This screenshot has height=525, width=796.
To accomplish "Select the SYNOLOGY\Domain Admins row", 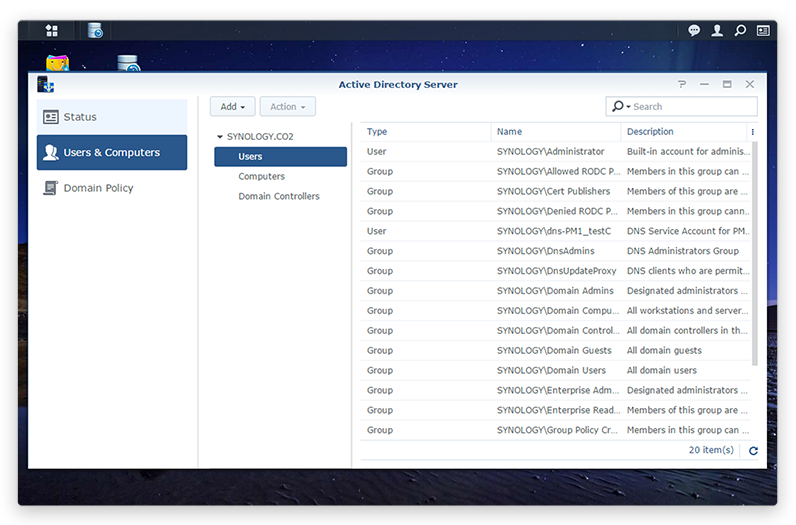I will click(x=556, y=290).
